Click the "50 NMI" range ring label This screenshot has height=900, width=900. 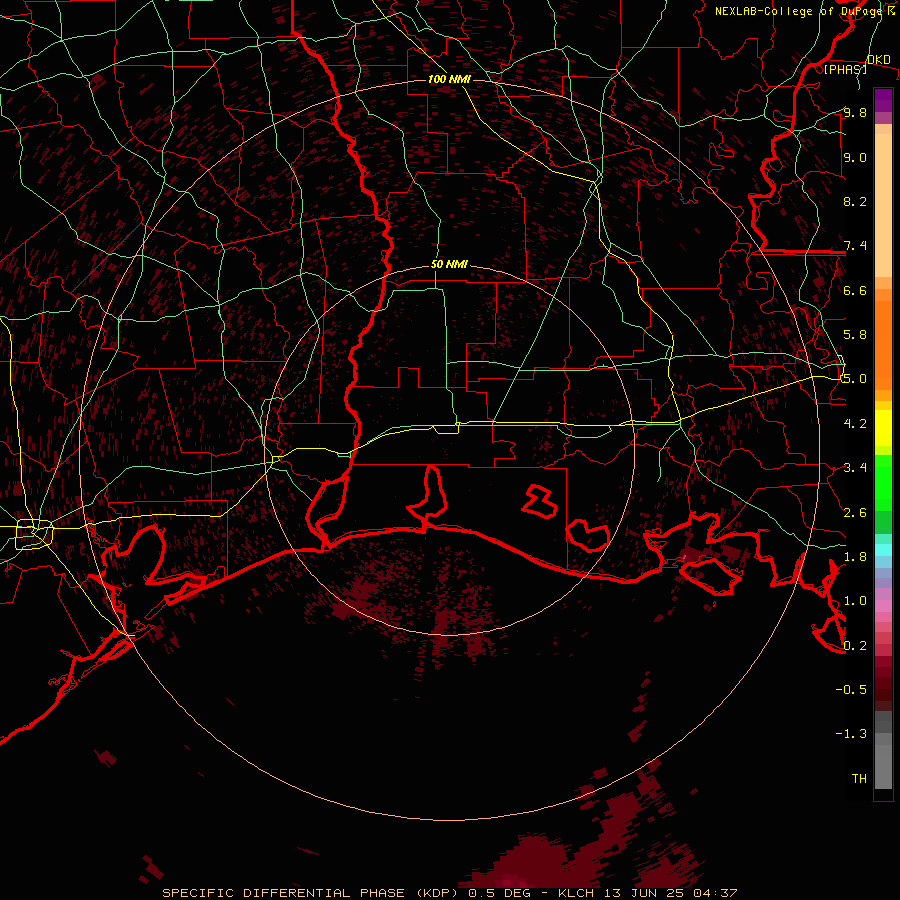point(449,265)
